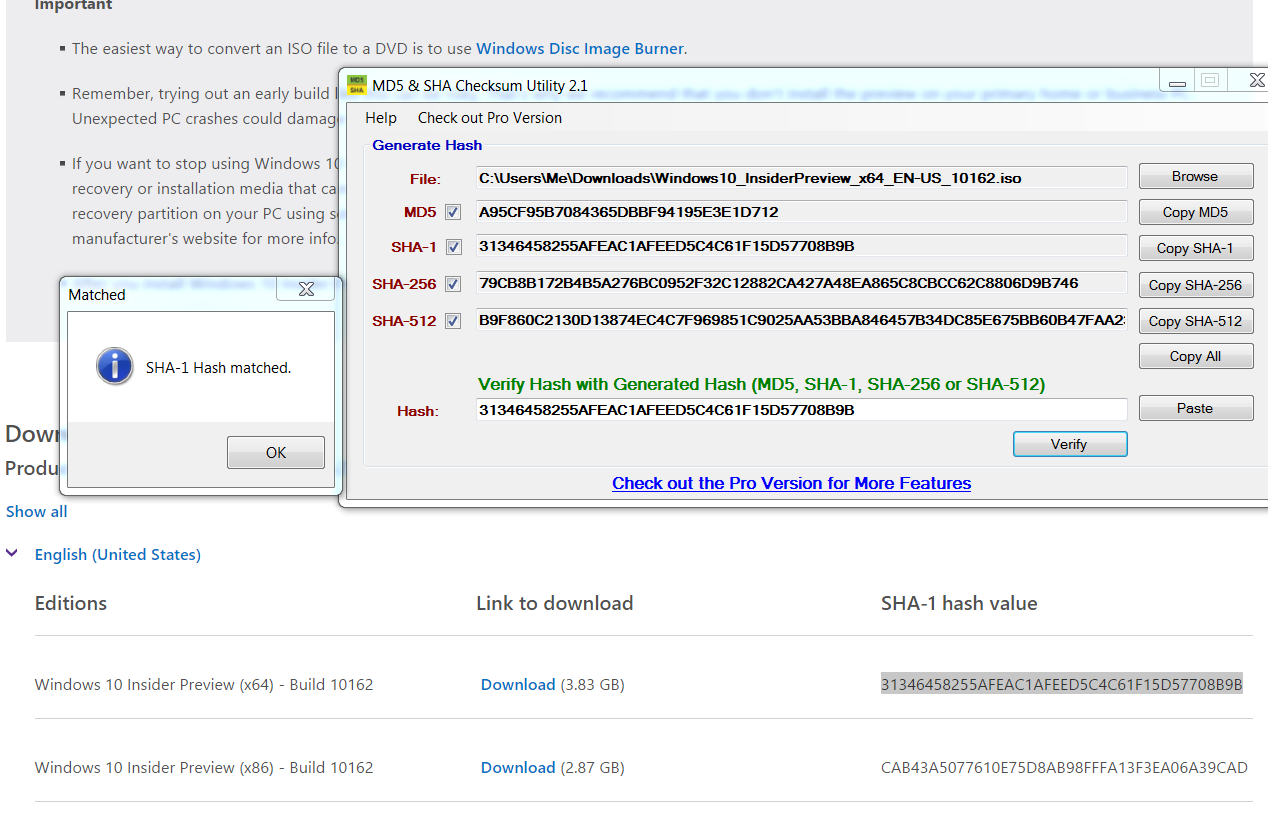This screenshot has width=1268, height=817.
Task: Click the MD5 & SHA Checksum Utility app icon
Action: 356,85
